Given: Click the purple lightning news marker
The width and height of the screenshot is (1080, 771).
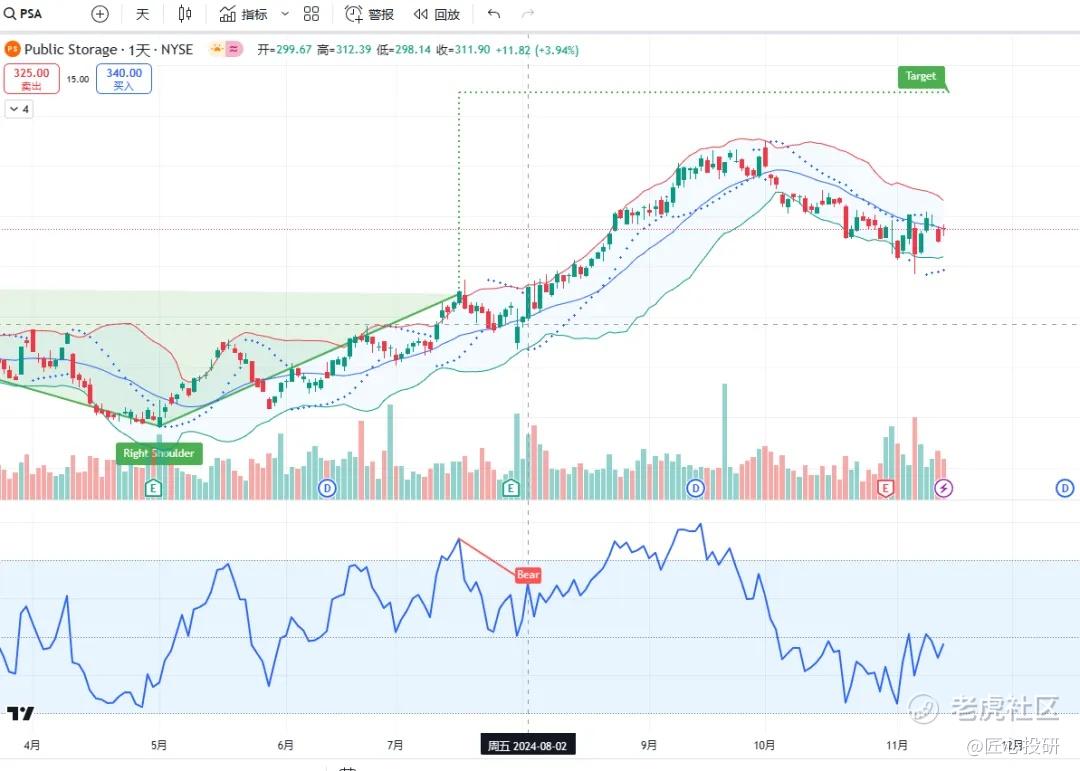Looking at the screenshot, I should (944, 489).
